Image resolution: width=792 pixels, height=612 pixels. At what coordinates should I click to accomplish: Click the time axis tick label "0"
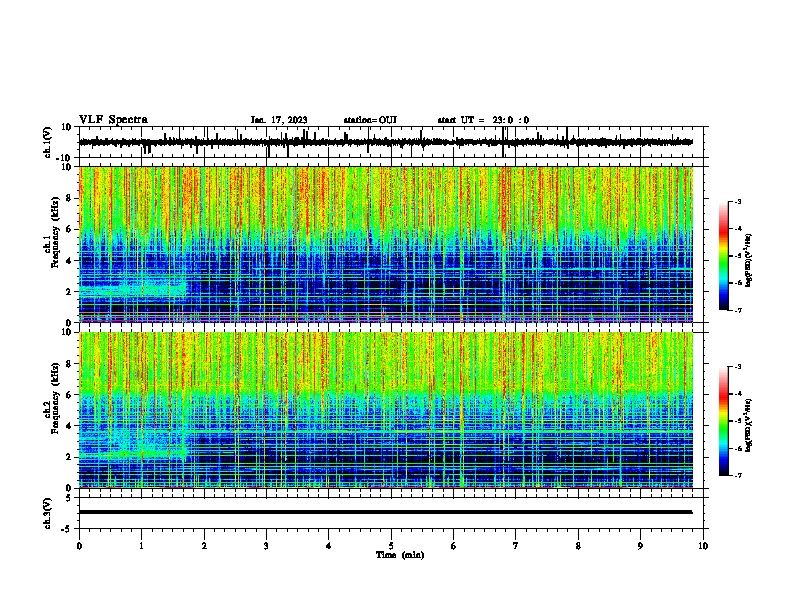tap(79, 546)
